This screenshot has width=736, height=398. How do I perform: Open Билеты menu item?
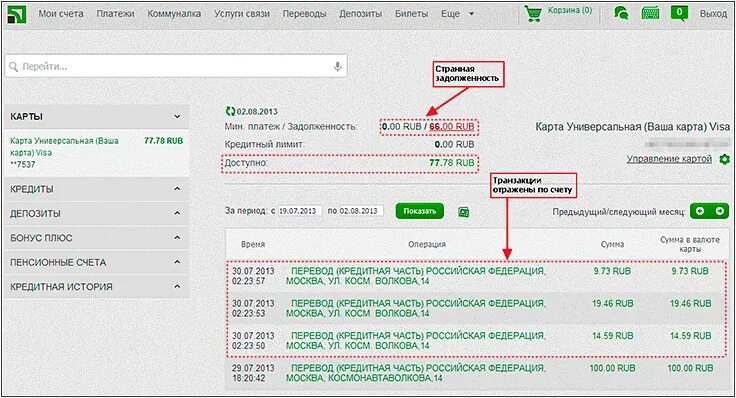[x=411, y=14]
